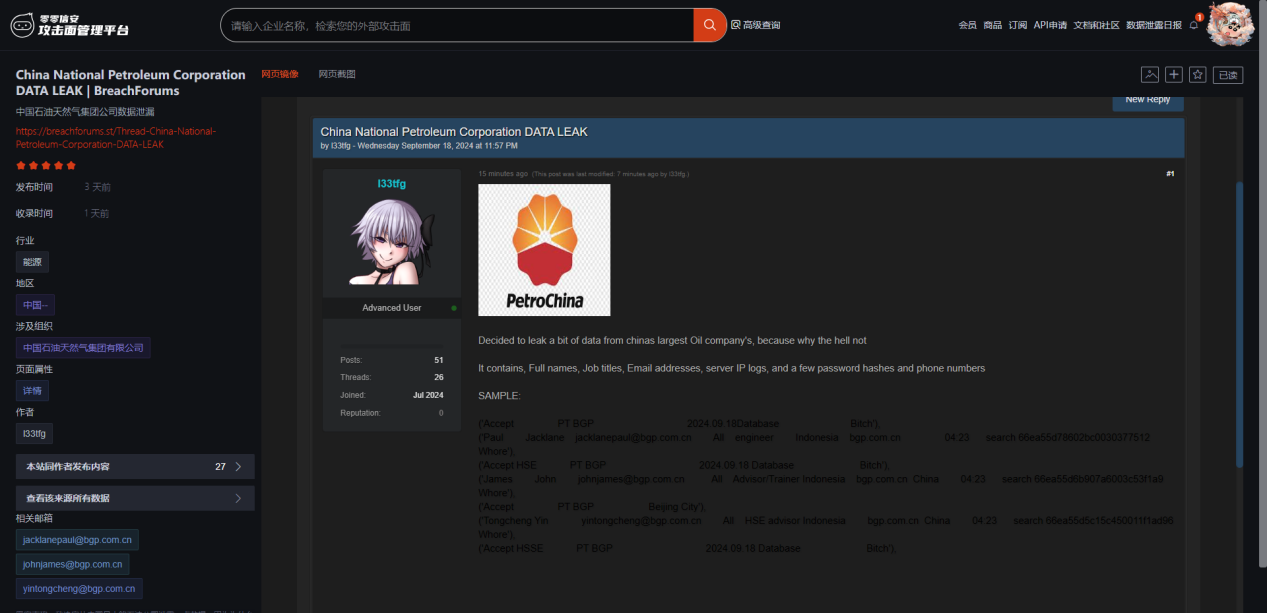Click the 中国石油天然气集团公司数据泄漏 subtitle
Viewport: 1267px width, 613px height.
tap(85, 111)
